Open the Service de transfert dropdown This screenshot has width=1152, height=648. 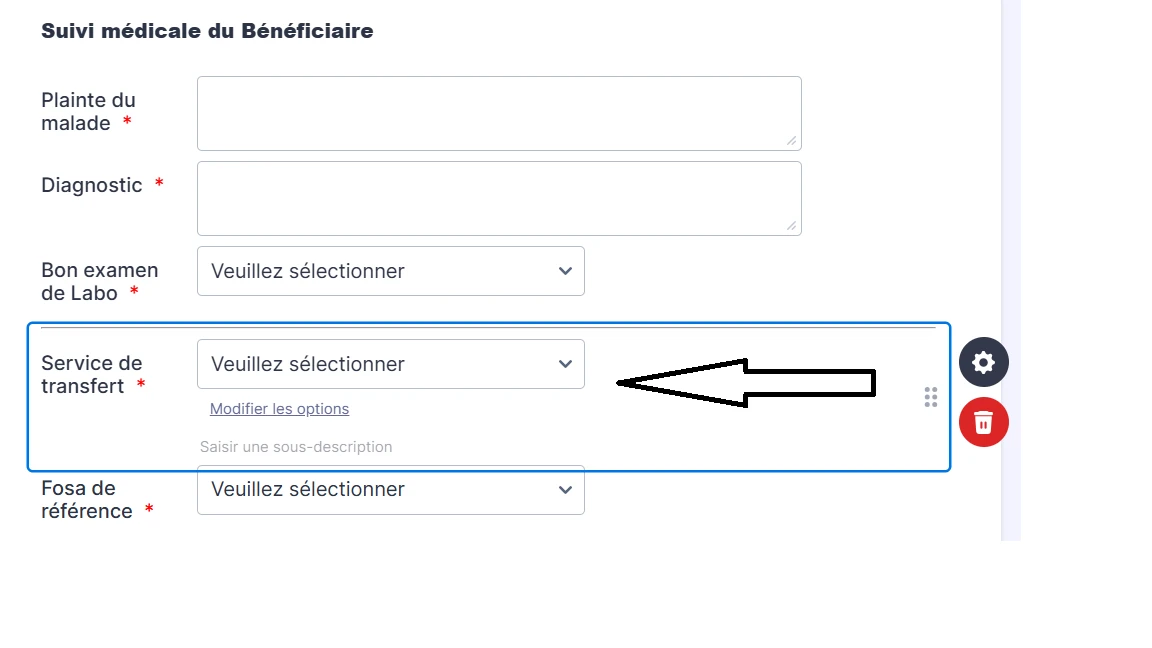(x=390, y=364)
